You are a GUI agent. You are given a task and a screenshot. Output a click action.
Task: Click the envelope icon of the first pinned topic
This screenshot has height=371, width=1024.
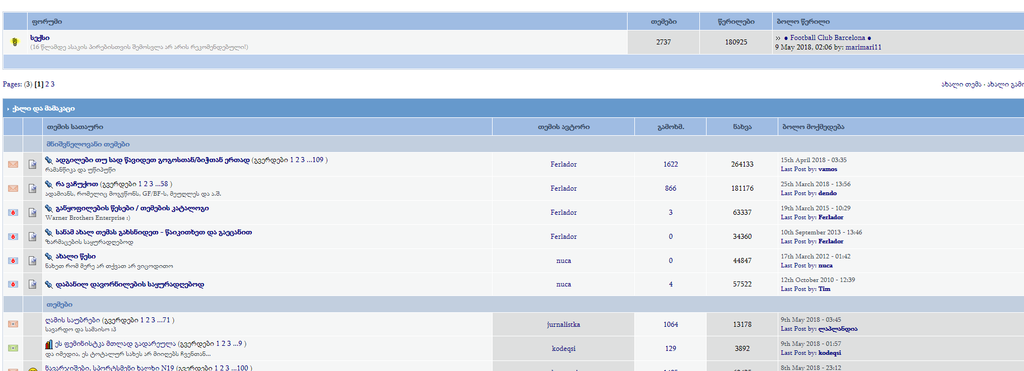[13, 164]
